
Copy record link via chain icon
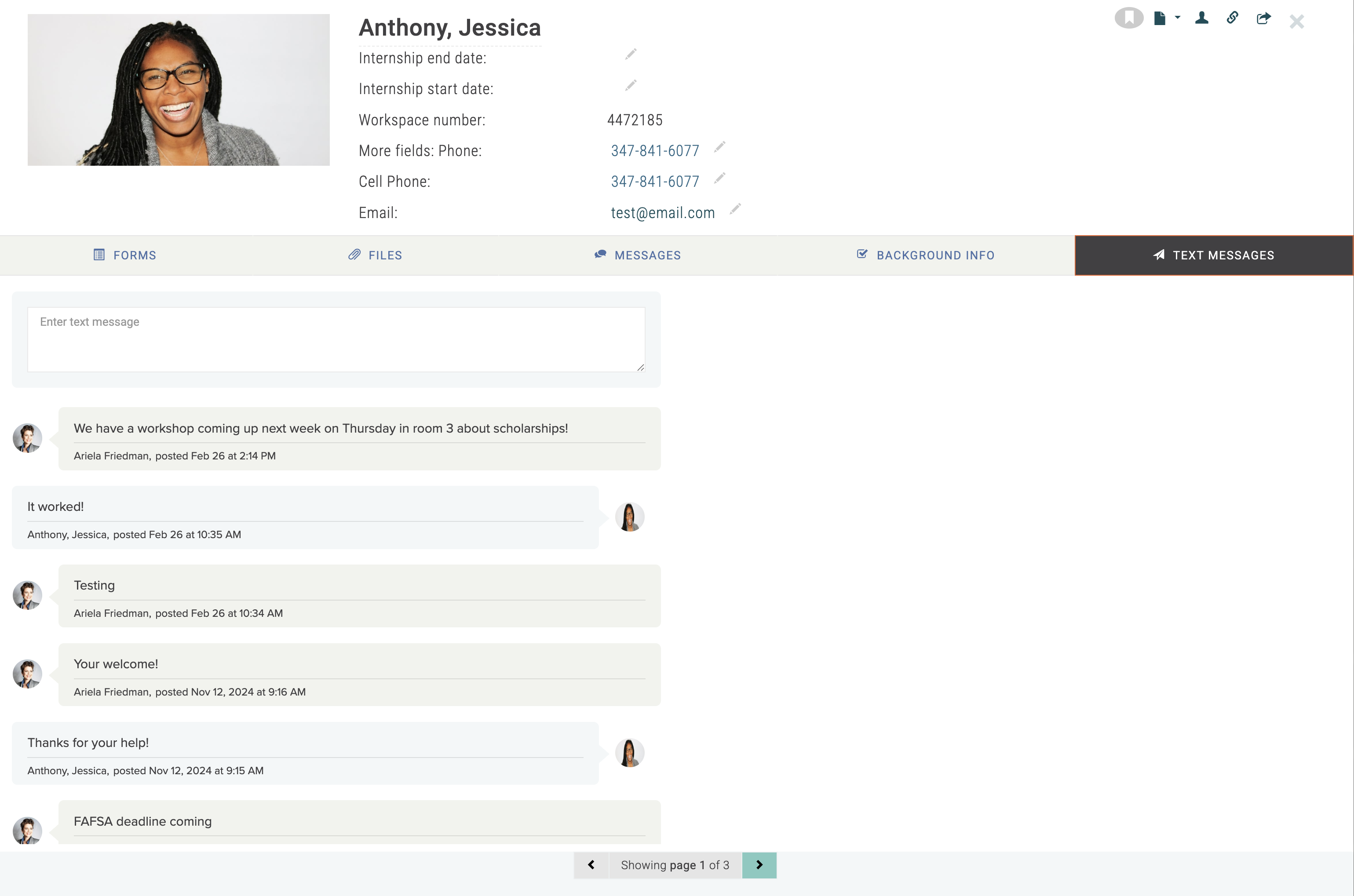click(x=1233, y=18)
